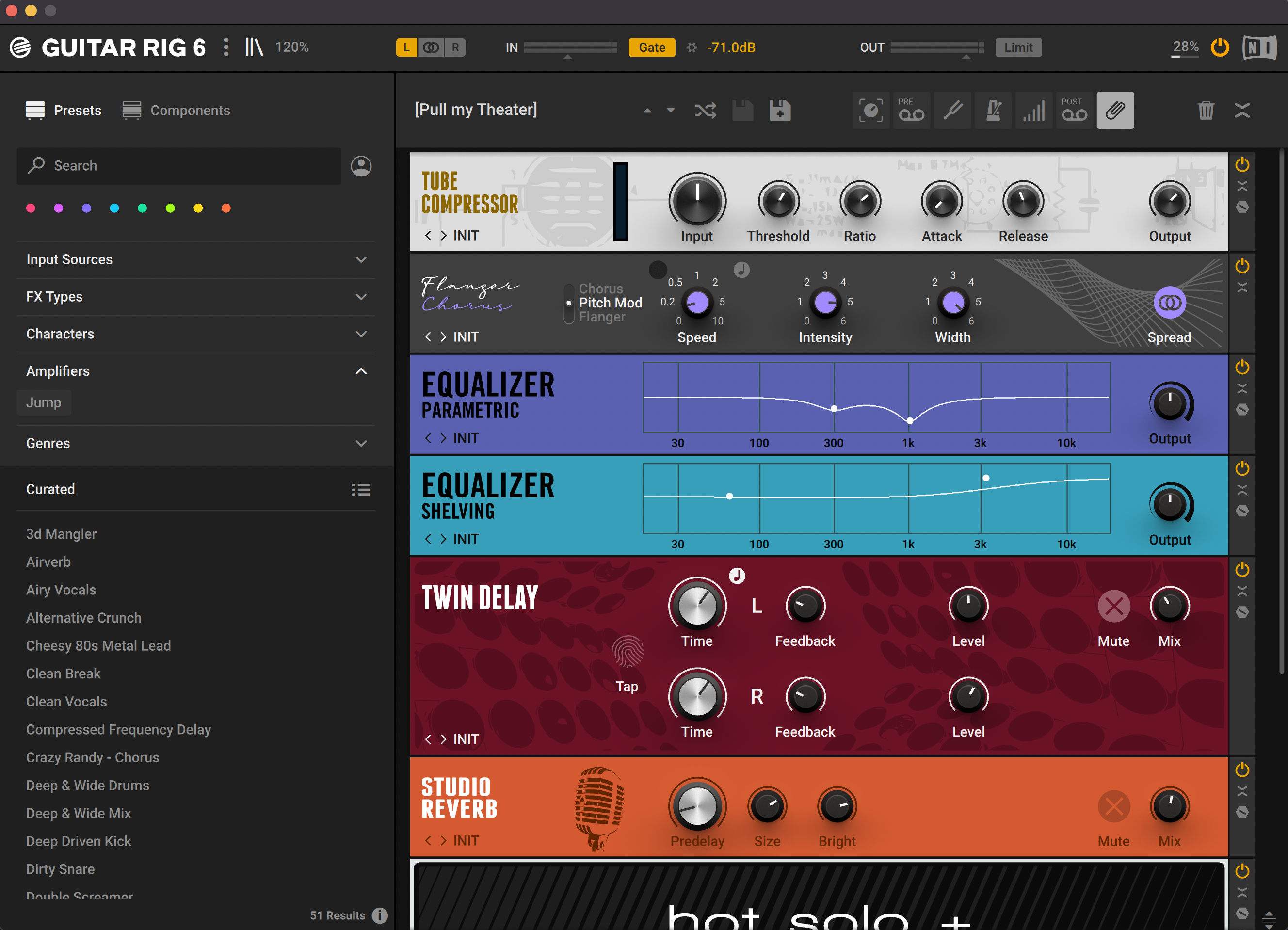Filter presets by cyan color tag
The image size is (1288, 930).
(114, 208)
